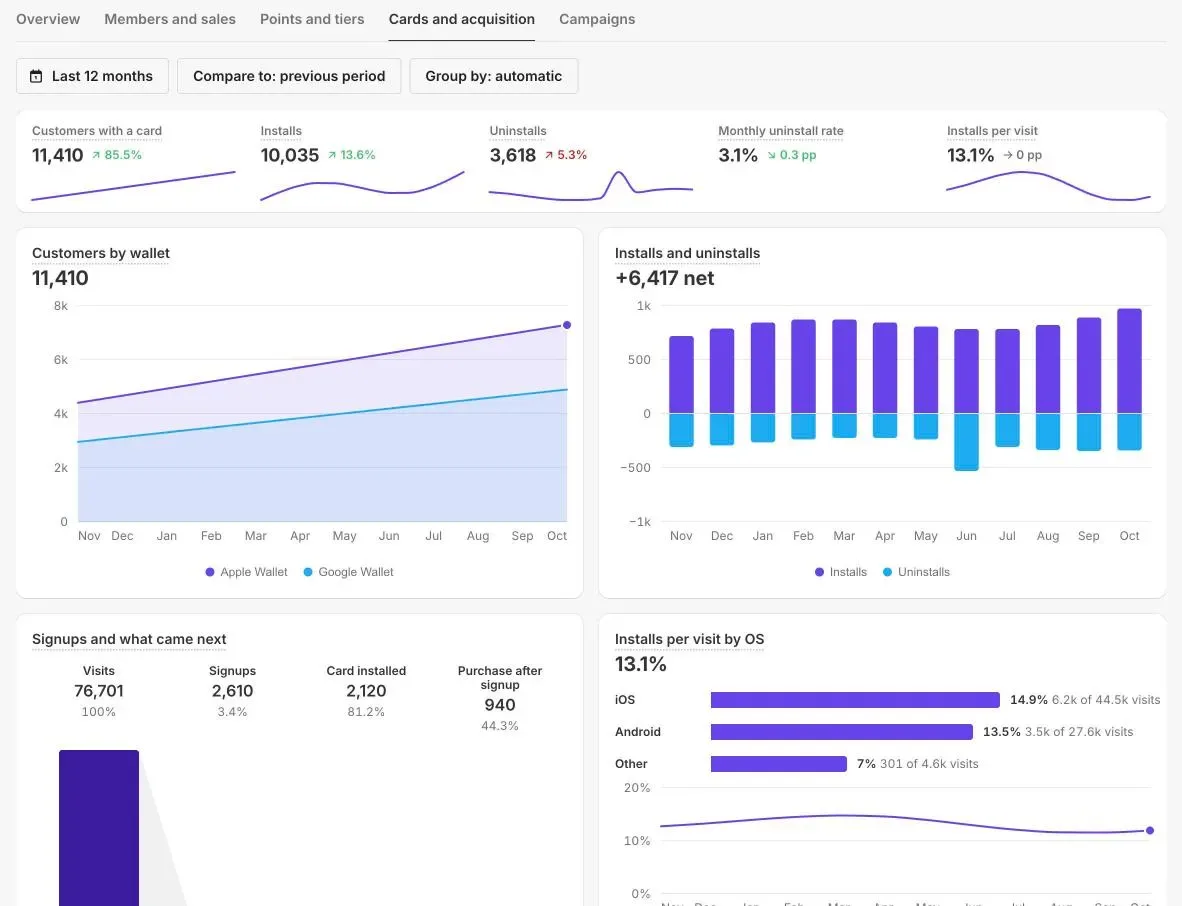Click the 0.3 pp down arrow icon
The width and height of the screenshot is (1182, 906).
coord(771,155)
